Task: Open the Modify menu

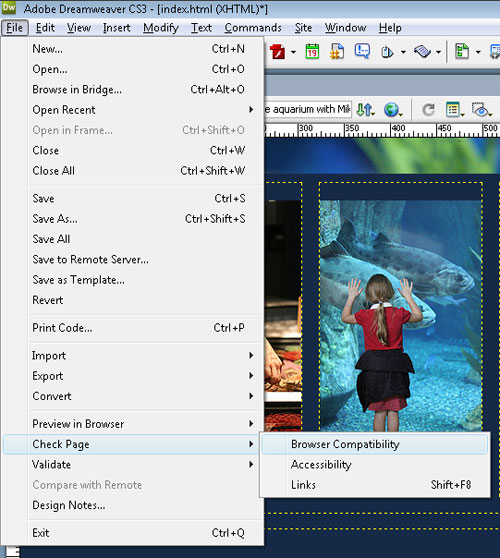Action: click(x=161, y=28)
